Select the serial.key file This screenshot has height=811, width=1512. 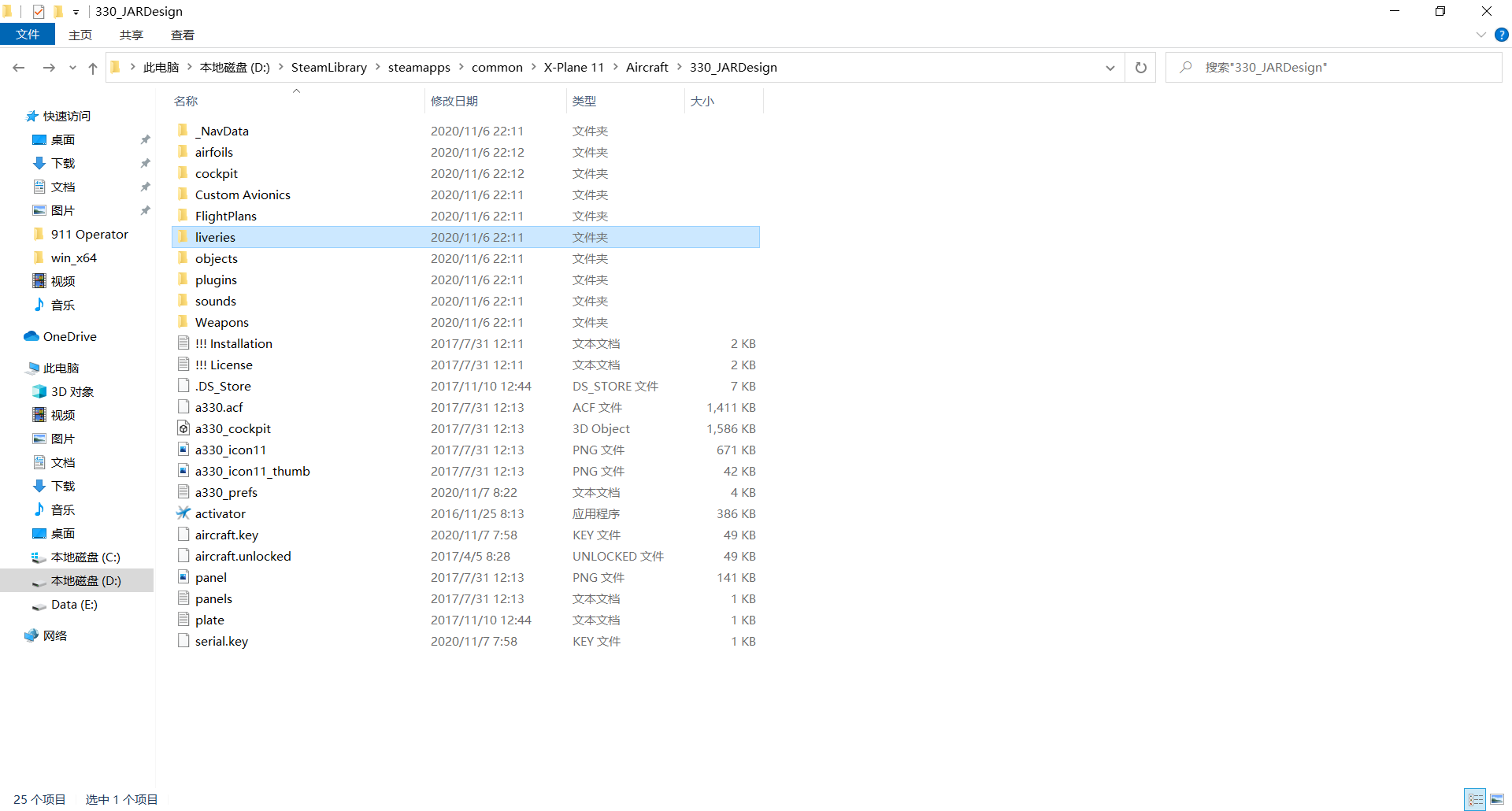(x=465, y=641)
